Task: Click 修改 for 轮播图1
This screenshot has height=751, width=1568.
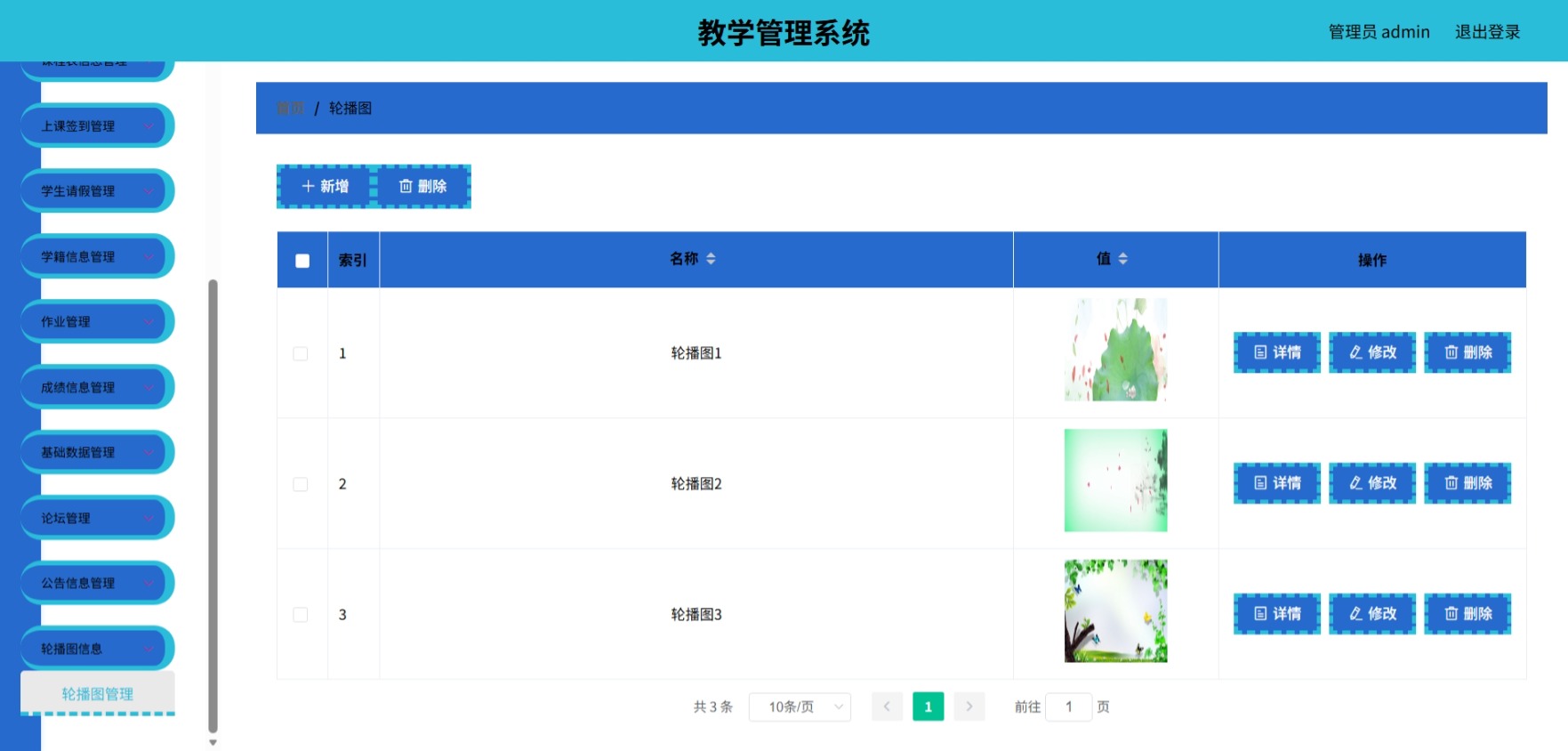Action: pyautogui.click(x=1372, y=352)
